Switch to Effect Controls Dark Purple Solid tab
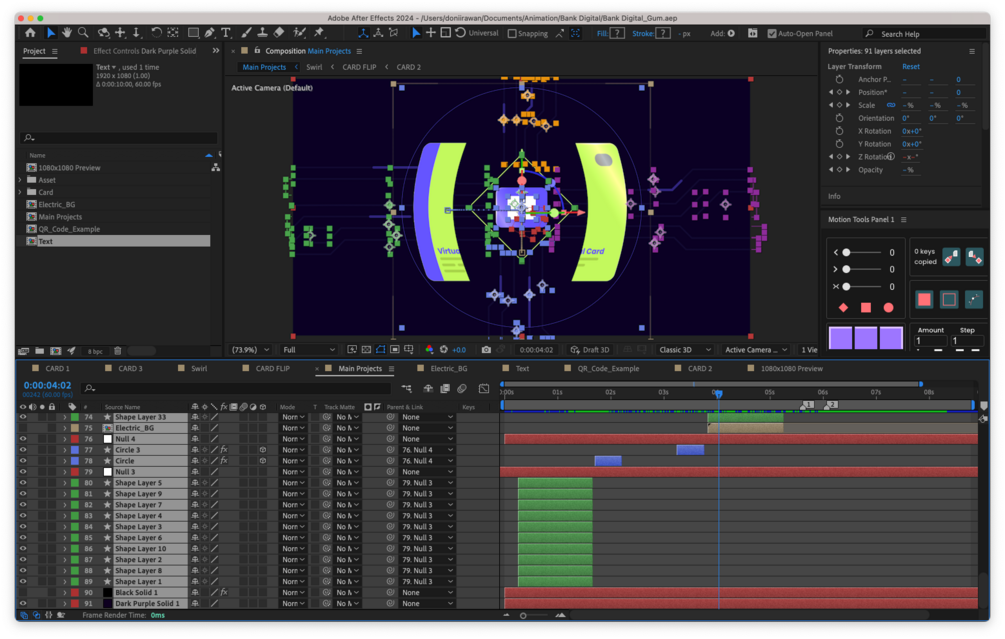The height and width of the screenshot is (639, 1005). pyautogui.click(x=144, y=51)
